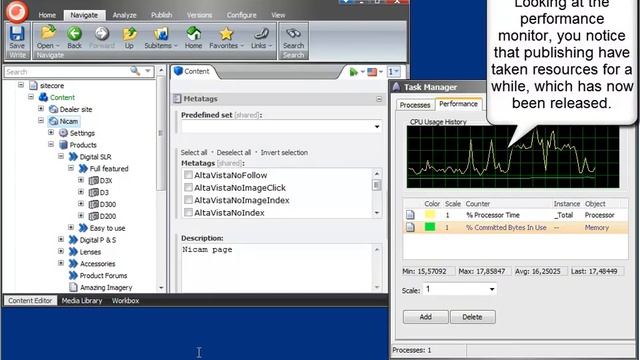Screen dimensions: 640x360
Task: Click the Deselect all link
Action: coord(233,152)
